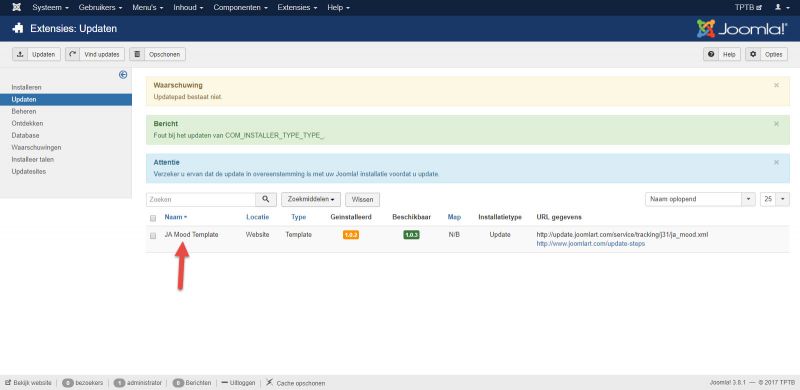Open the Componenten menu
800x390 pixels.
click(x=240, y=8)
